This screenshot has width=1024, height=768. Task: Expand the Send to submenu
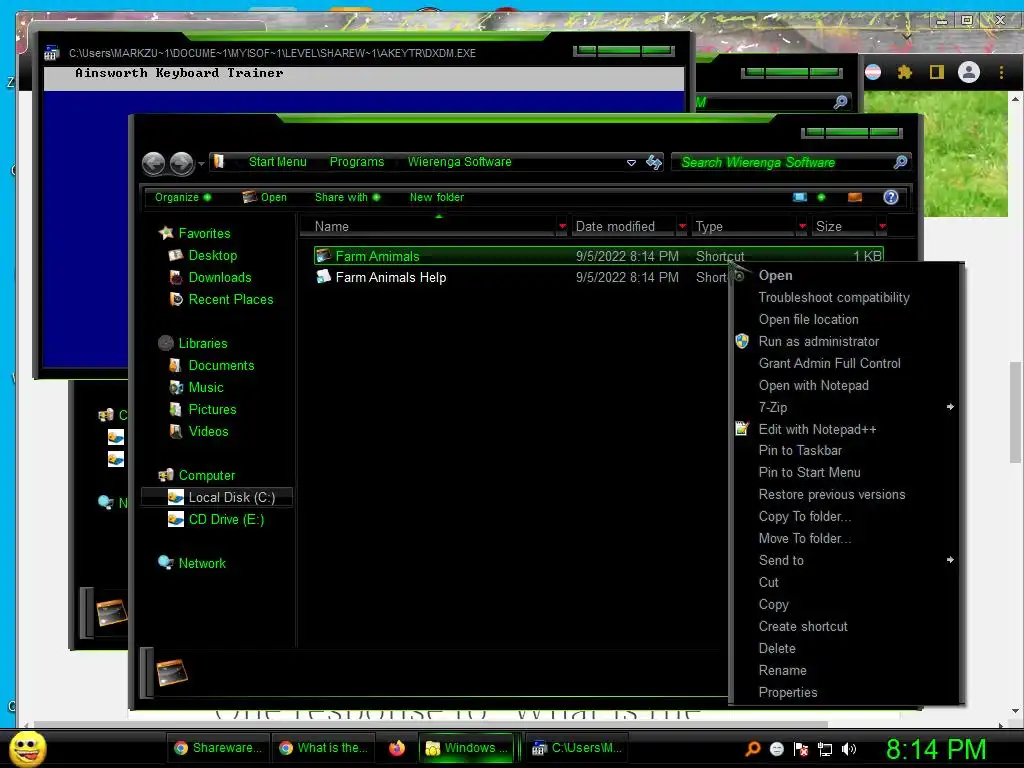(950, 560)
